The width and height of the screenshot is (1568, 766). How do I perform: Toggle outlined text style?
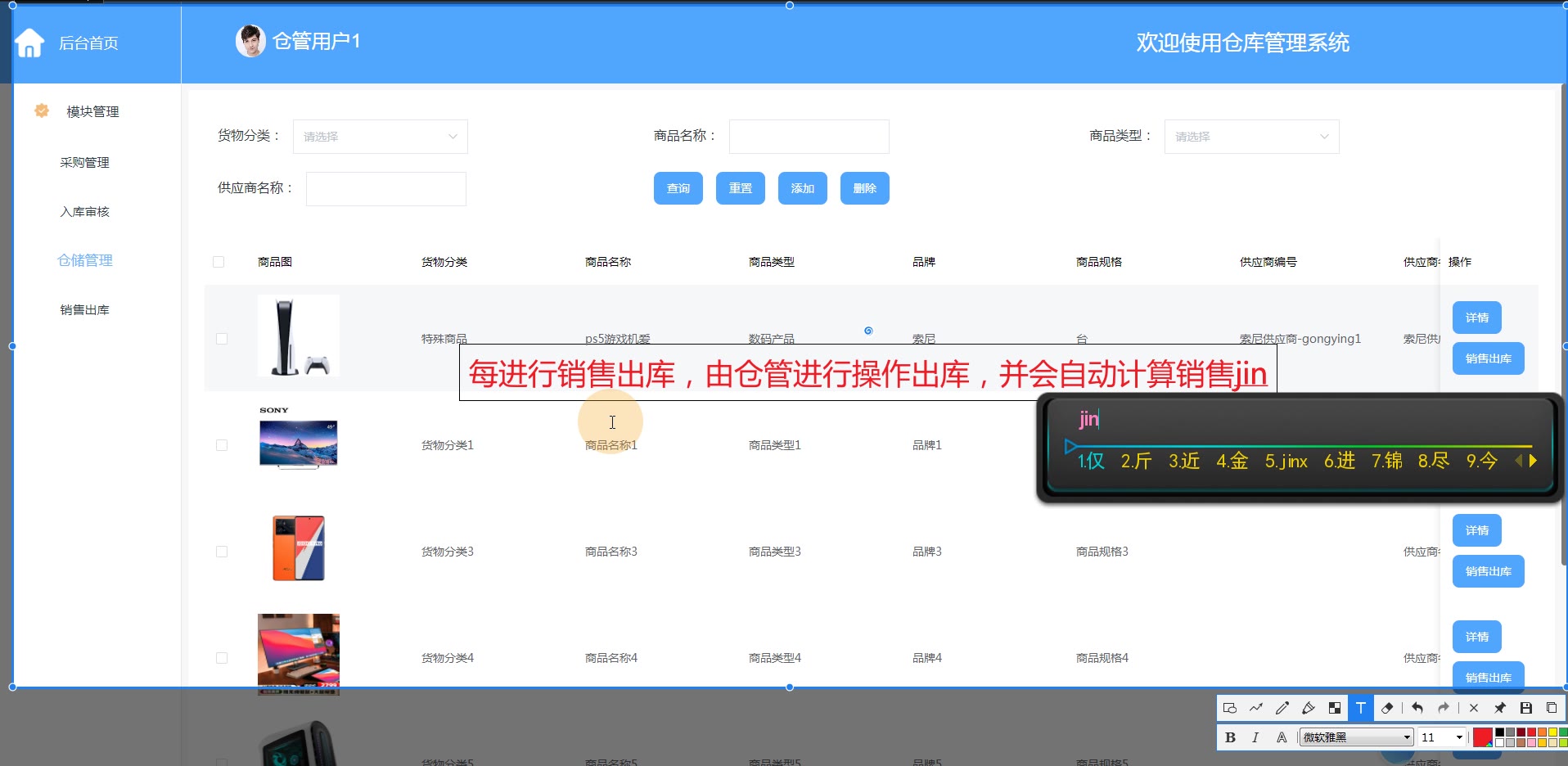(1282, 737)
